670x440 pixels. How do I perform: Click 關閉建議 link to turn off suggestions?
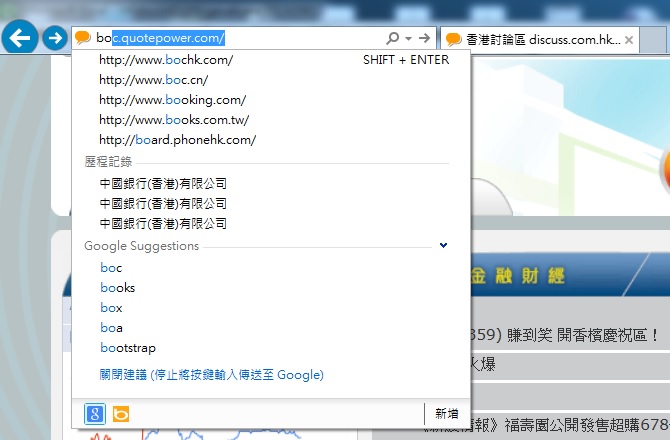(212, 375)
